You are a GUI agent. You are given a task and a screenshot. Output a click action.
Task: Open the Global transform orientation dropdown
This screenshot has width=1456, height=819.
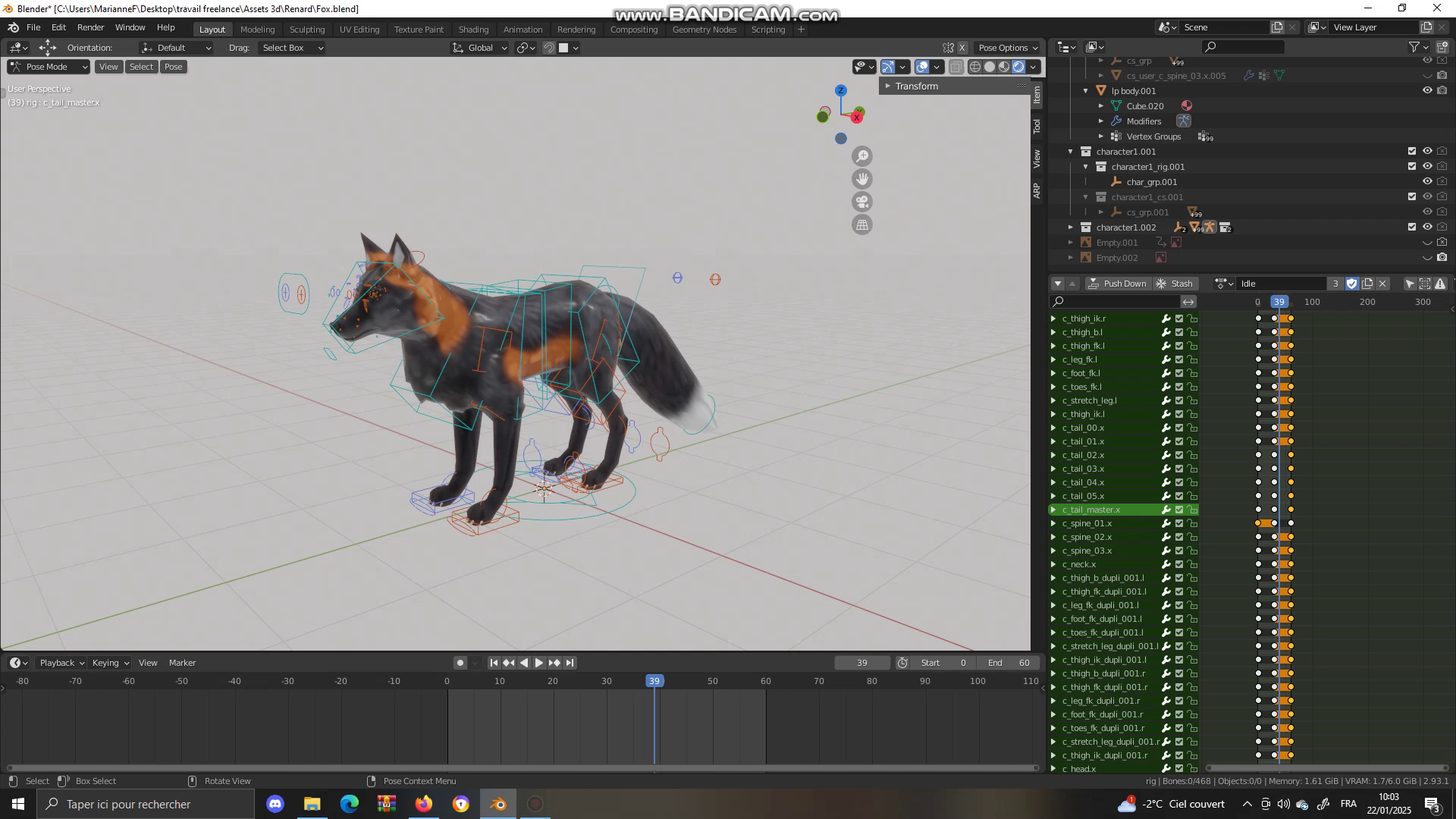[x=480, y=48]
